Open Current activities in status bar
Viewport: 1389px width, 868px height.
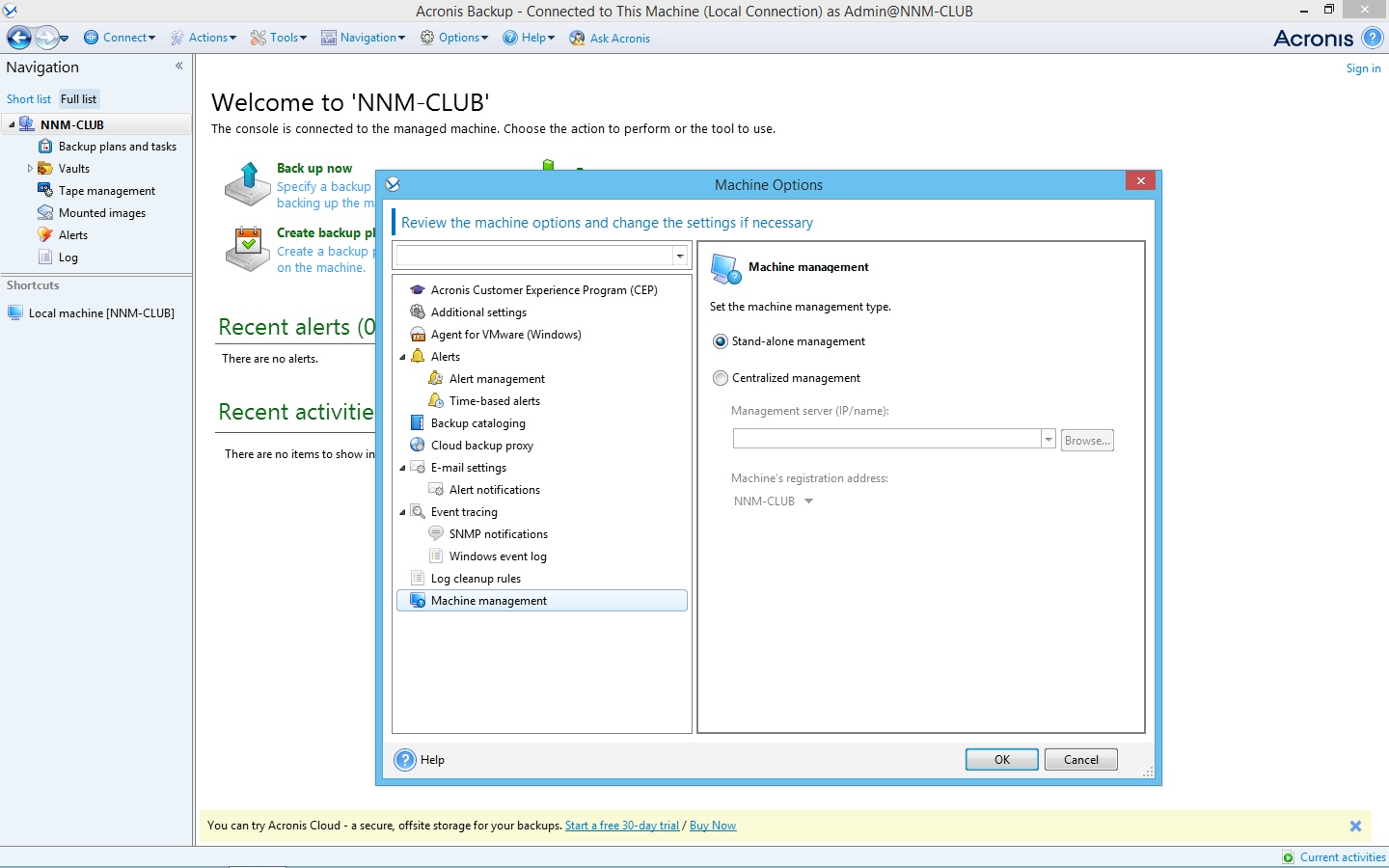pos(1334,857)
